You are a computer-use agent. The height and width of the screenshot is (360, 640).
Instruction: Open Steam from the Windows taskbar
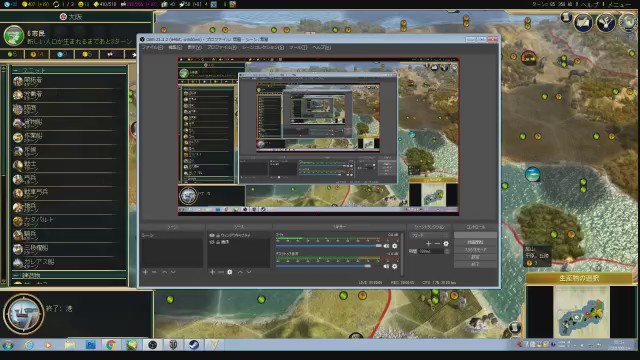click(193, 345)
